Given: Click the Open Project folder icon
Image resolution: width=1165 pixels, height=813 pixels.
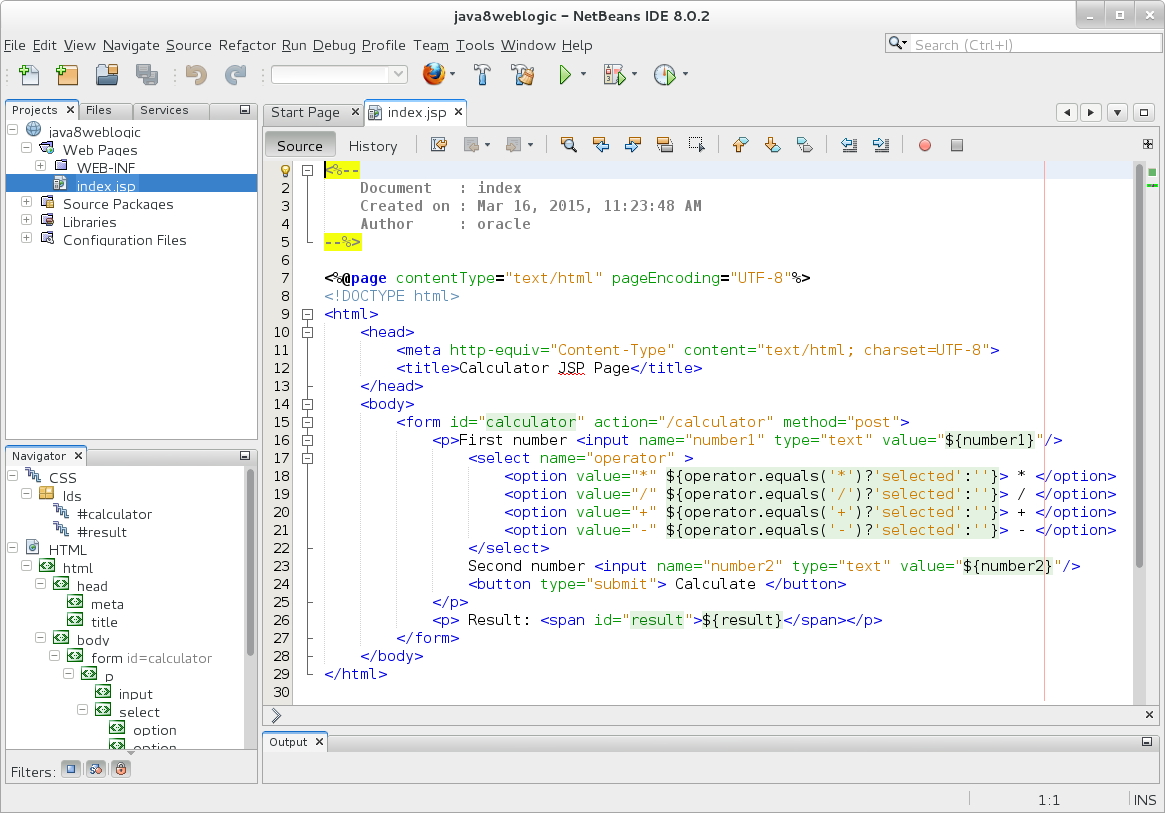Looking at the screenshot, I should 107,75.
